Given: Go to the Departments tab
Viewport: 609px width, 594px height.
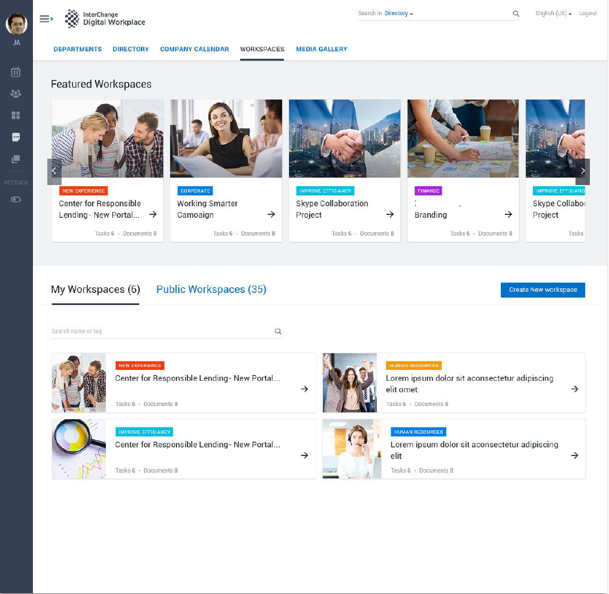Looking at the screenshot, I should click(78, 49).
